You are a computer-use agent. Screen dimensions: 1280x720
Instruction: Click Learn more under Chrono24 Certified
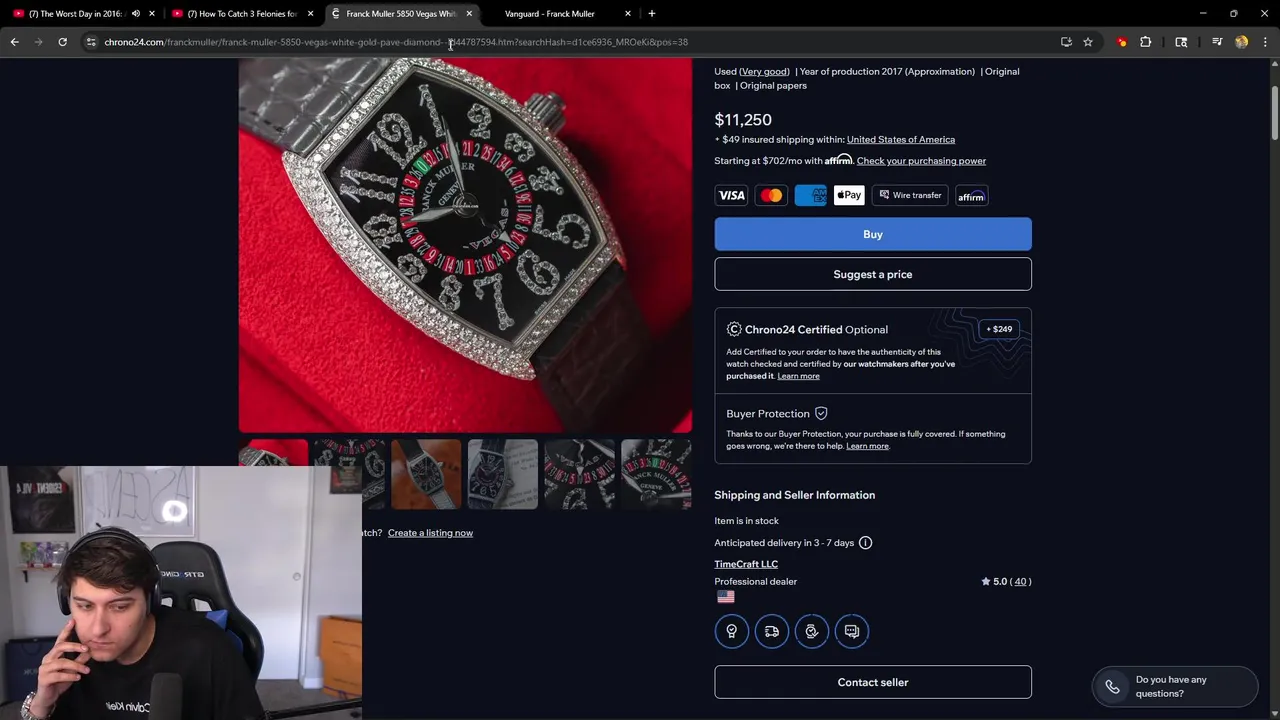(x=798, y=376)
